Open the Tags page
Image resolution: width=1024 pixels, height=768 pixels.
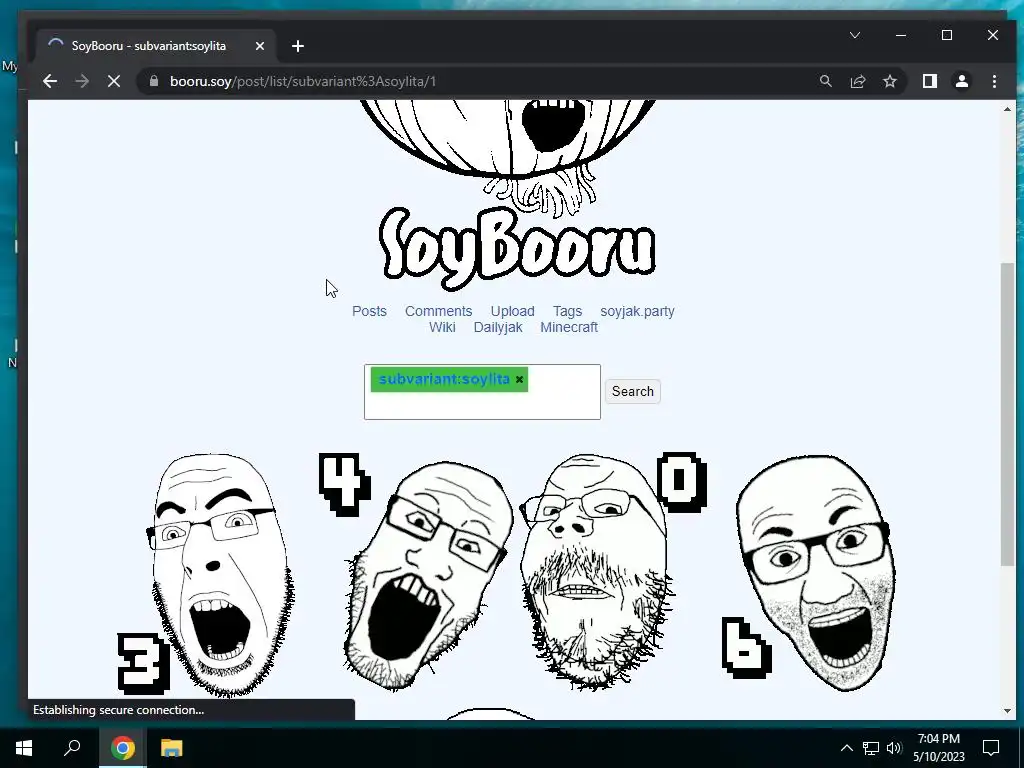point(567,312)
